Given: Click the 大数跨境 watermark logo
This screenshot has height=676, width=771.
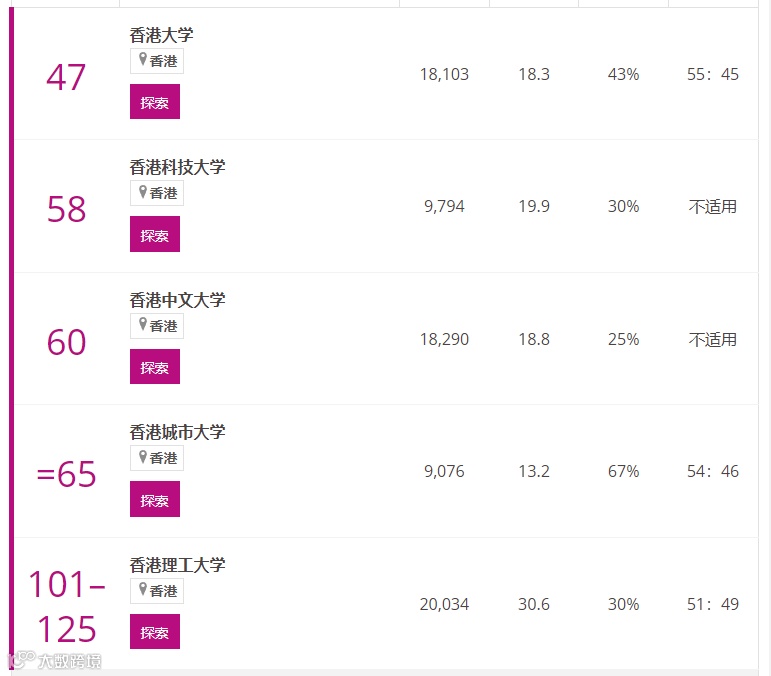Looking at the screenshot, I should click(55, 660).
